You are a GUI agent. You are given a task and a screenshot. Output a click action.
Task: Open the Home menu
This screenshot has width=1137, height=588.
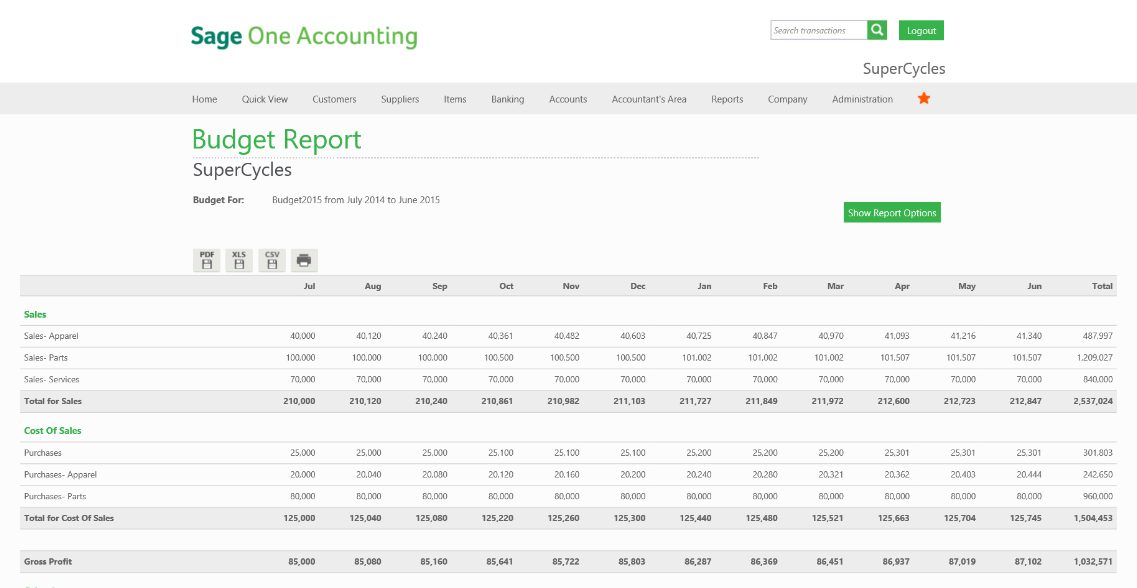(x=204, y=99)
